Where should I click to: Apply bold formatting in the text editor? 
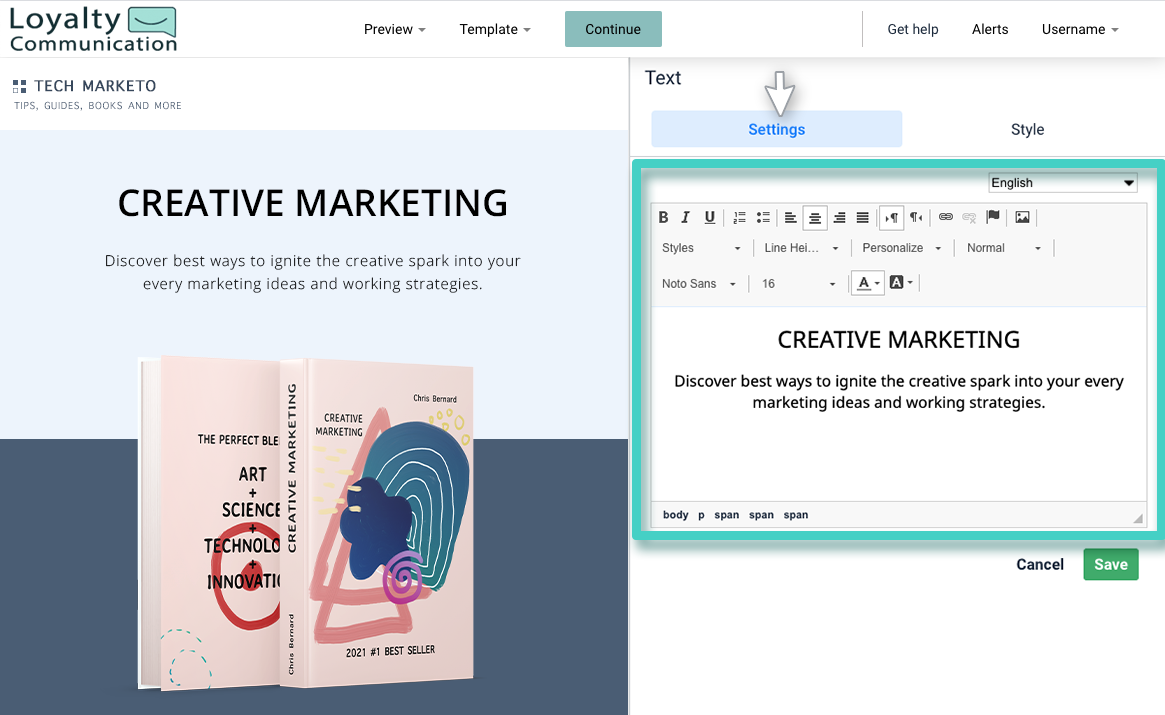(663, 217)
